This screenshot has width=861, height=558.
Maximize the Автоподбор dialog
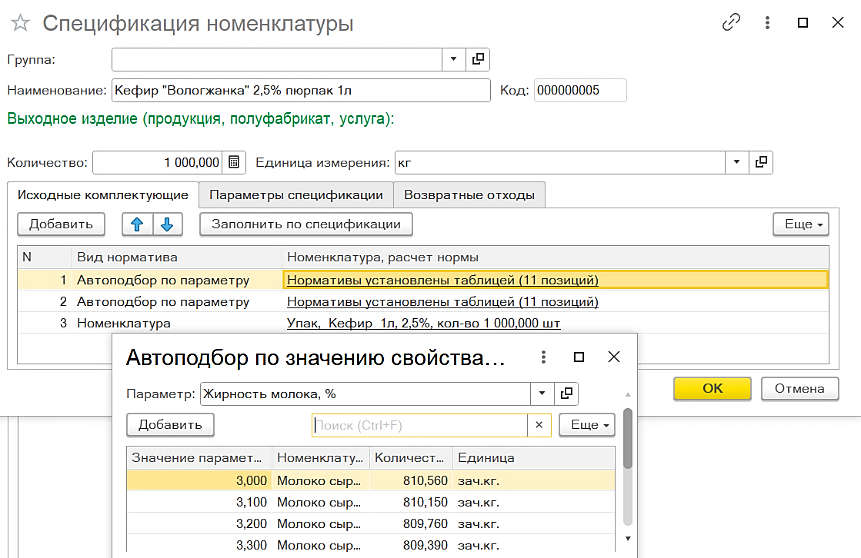point(579,357)
